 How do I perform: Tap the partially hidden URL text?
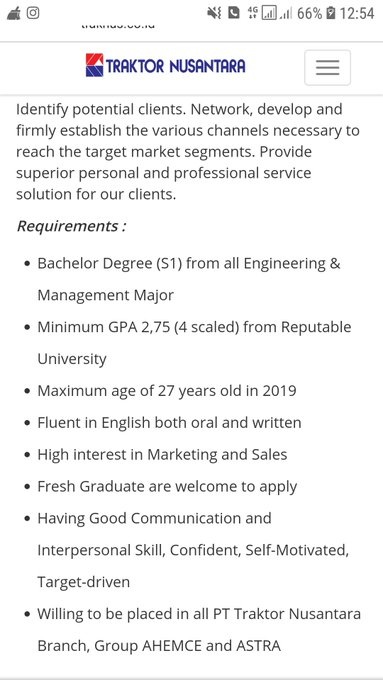(x=118, y=26)
